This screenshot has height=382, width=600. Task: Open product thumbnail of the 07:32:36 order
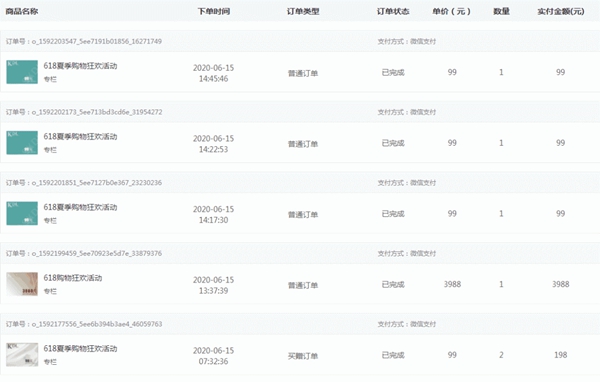22,354
